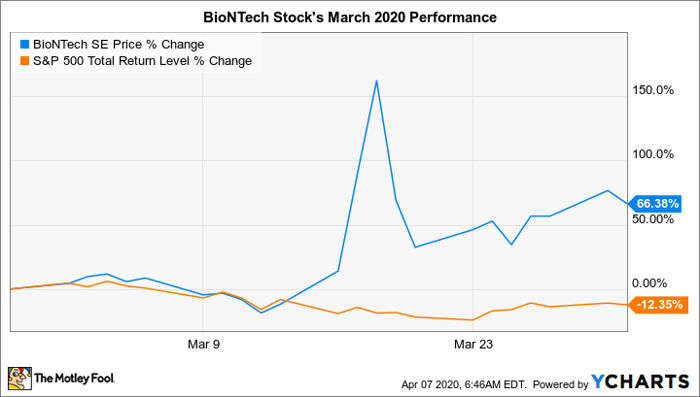700x397 pixels.
Task: Click the blue BioNTech legend square
Action: click(25, 45)
